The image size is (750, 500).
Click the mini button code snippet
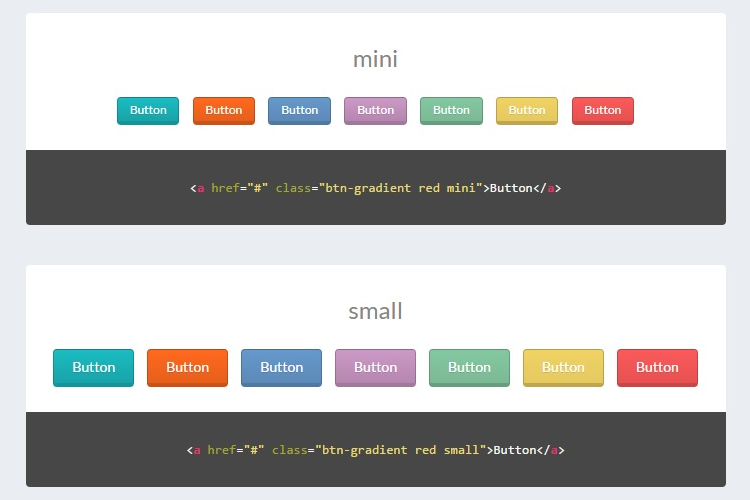(375, 188)
